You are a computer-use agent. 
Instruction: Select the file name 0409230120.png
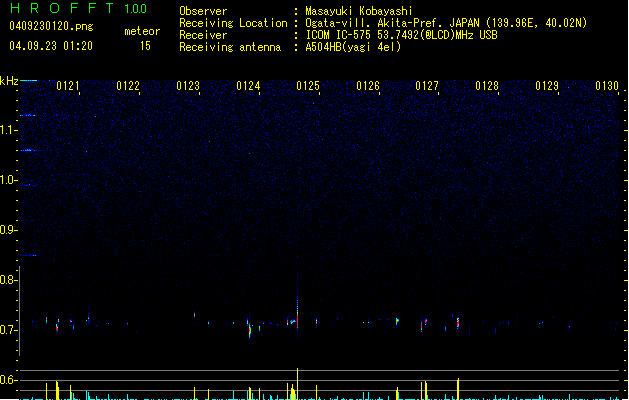pyautogui.click(x=51, y=26)
